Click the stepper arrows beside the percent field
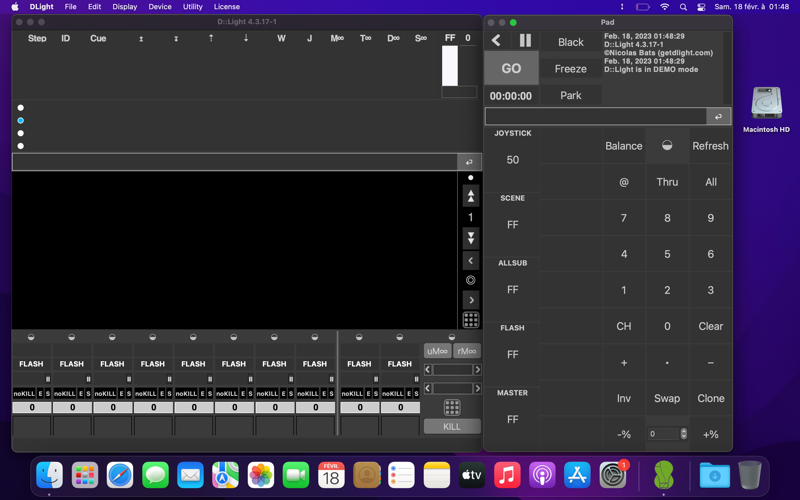The width and height of the screenshot is (800, 500). pyautogui.click(x=684, y=434)
